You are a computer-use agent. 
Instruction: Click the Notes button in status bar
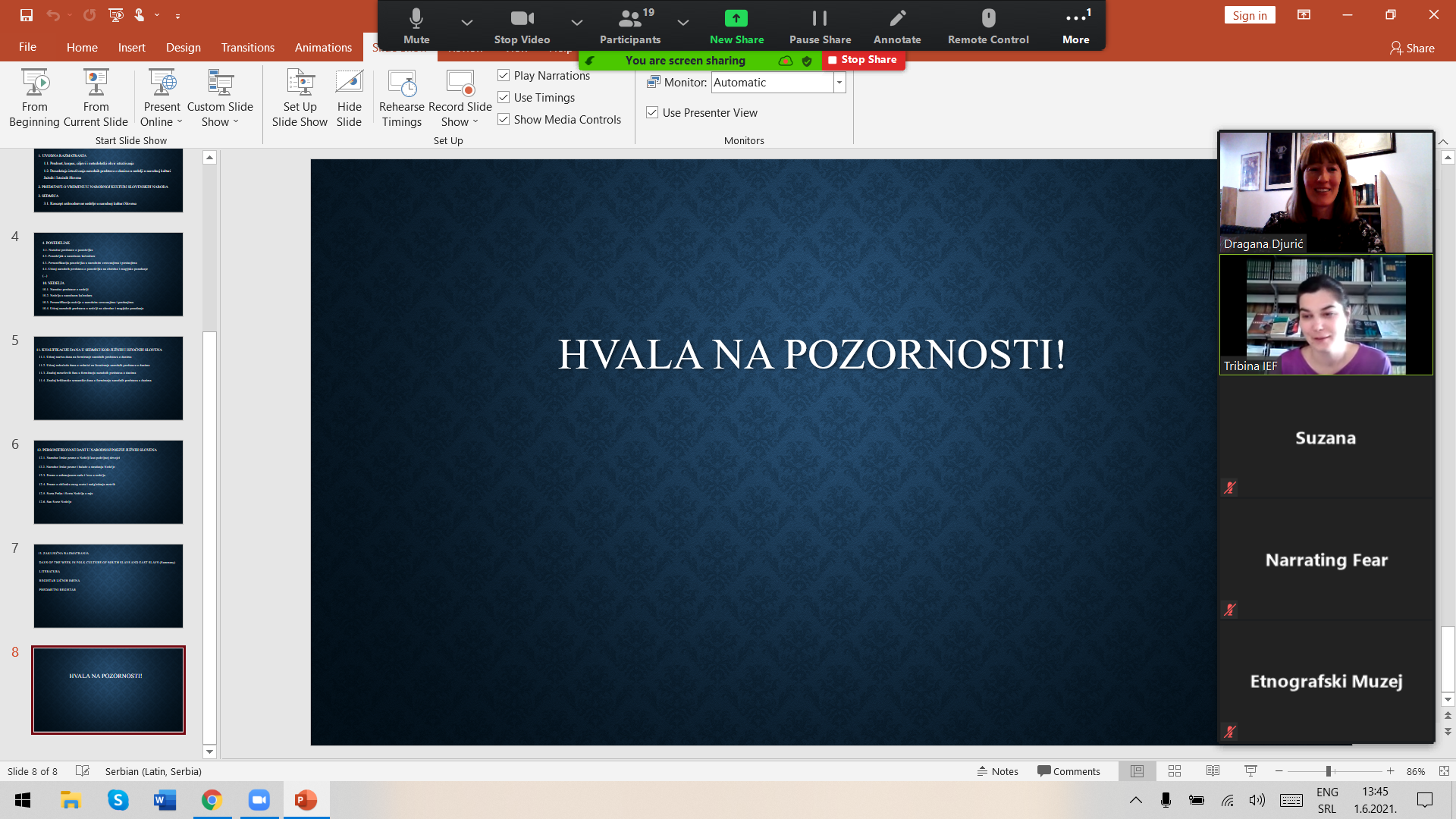point(998,771)
